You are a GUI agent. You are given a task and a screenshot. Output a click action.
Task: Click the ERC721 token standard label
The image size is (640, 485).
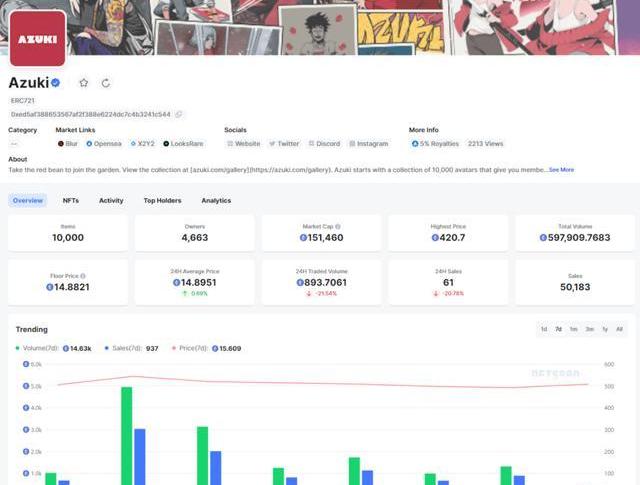tap(23, 100)
